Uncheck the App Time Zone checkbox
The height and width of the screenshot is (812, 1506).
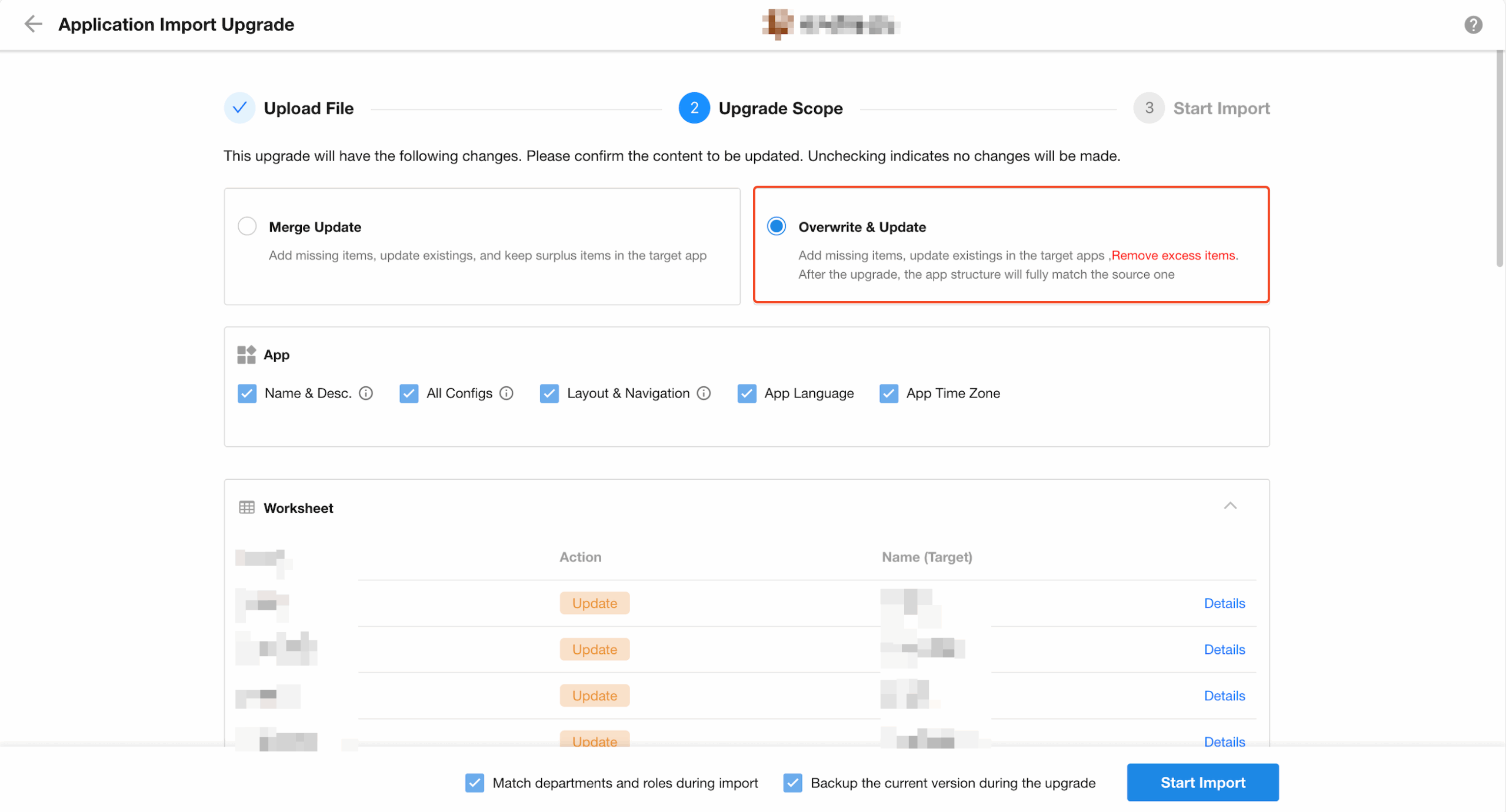click(x=889, y=393)
